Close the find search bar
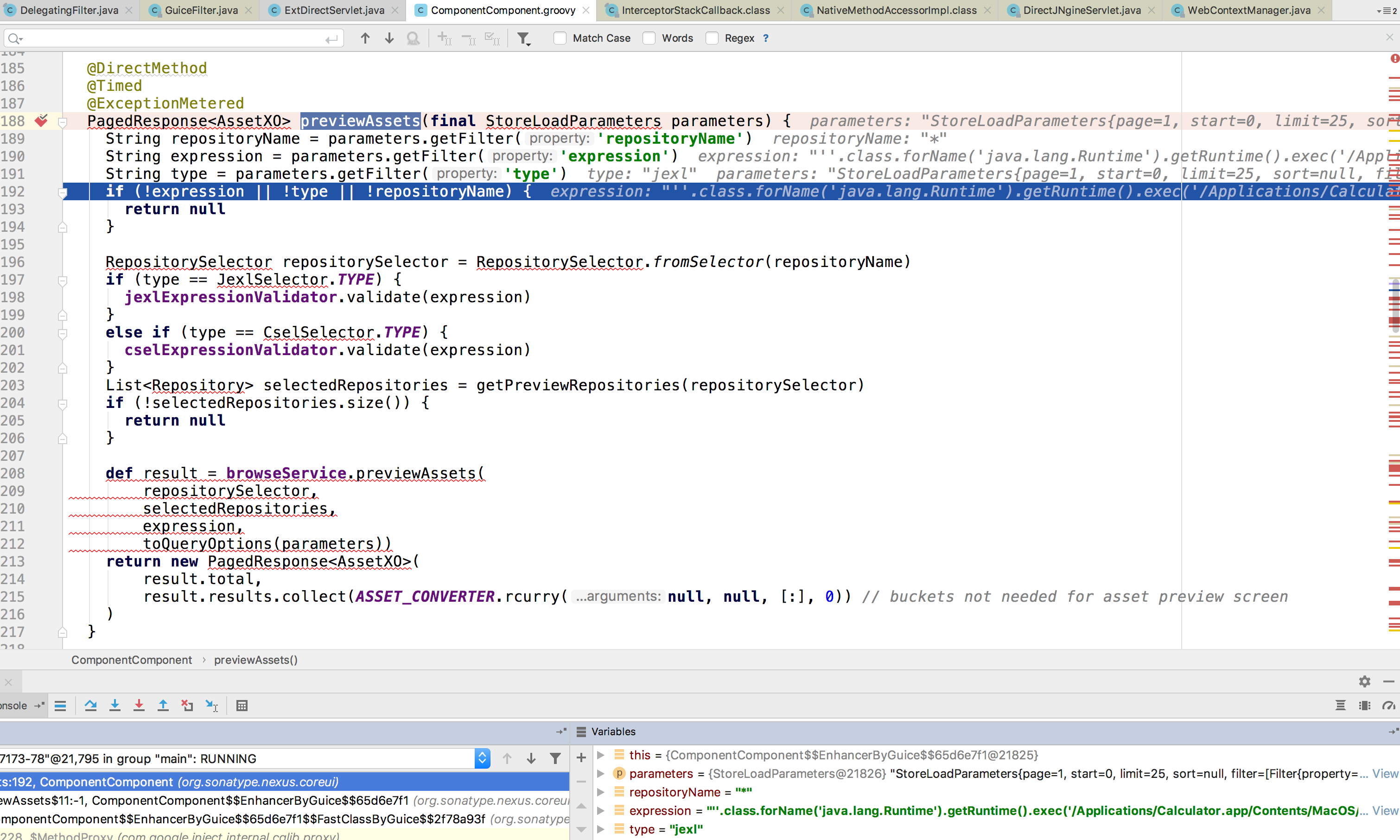 click(x=1389, y=38)
